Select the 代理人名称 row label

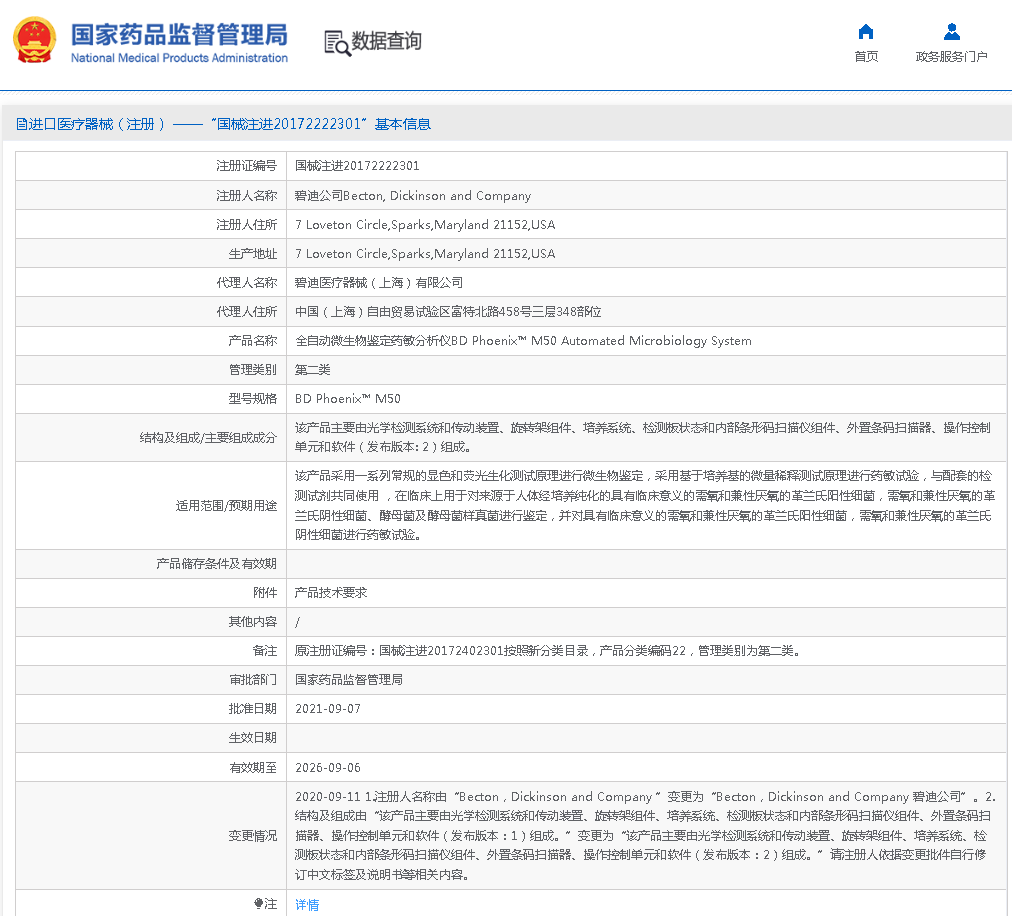(247, 283)
